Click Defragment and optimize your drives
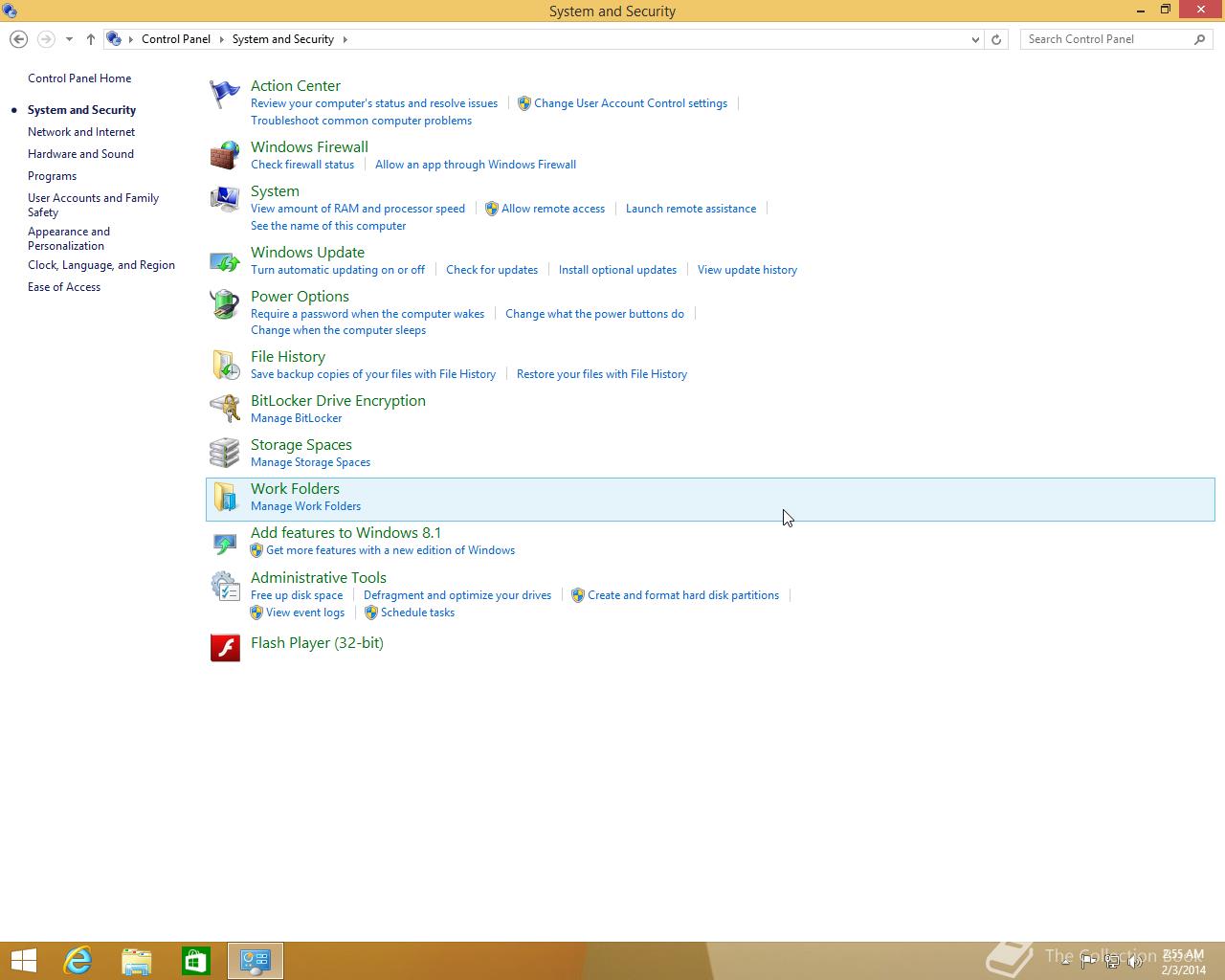 point(457,595)
